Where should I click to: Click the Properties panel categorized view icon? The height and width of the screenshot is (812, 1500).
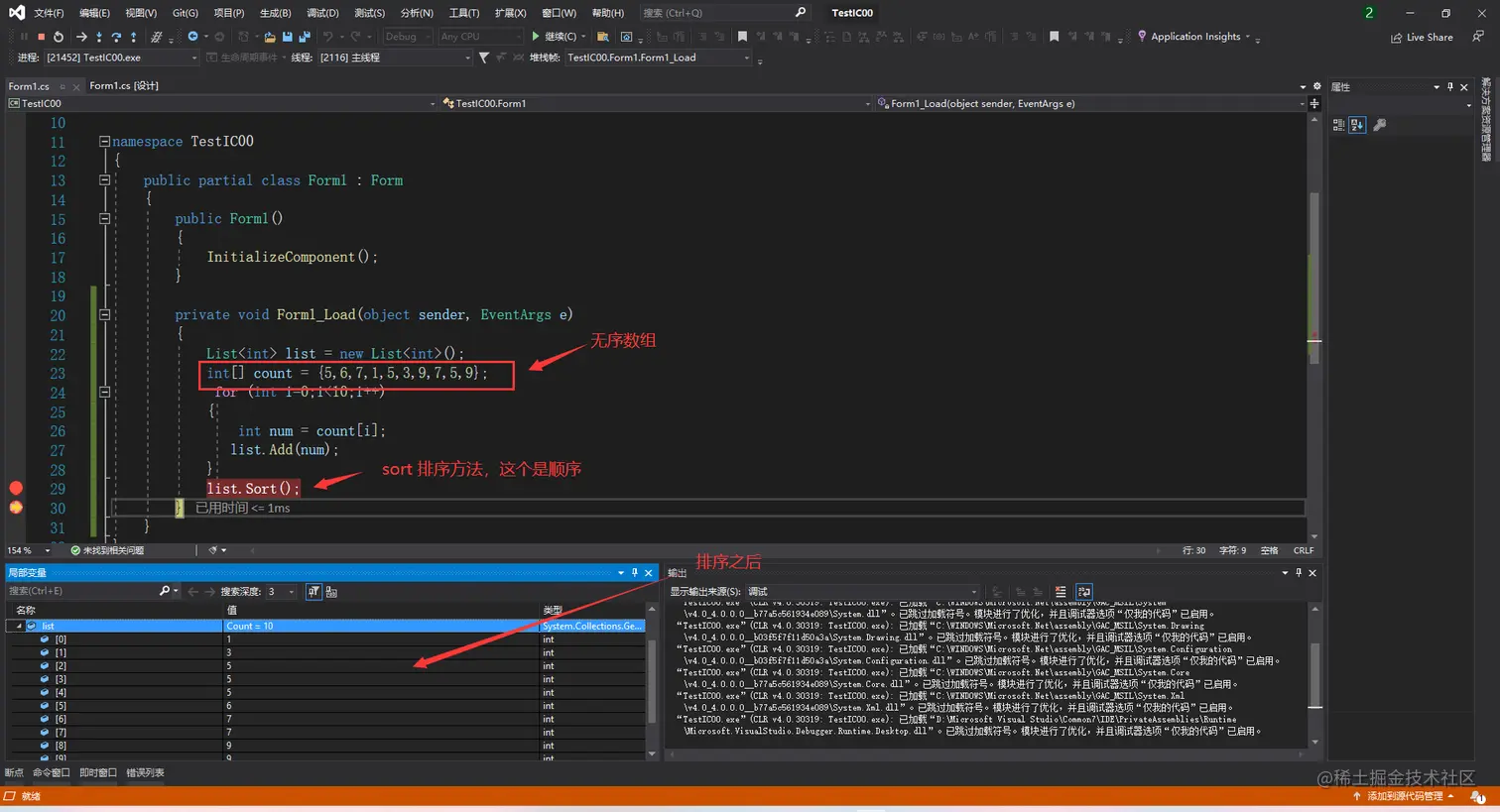coord(1338,125)
